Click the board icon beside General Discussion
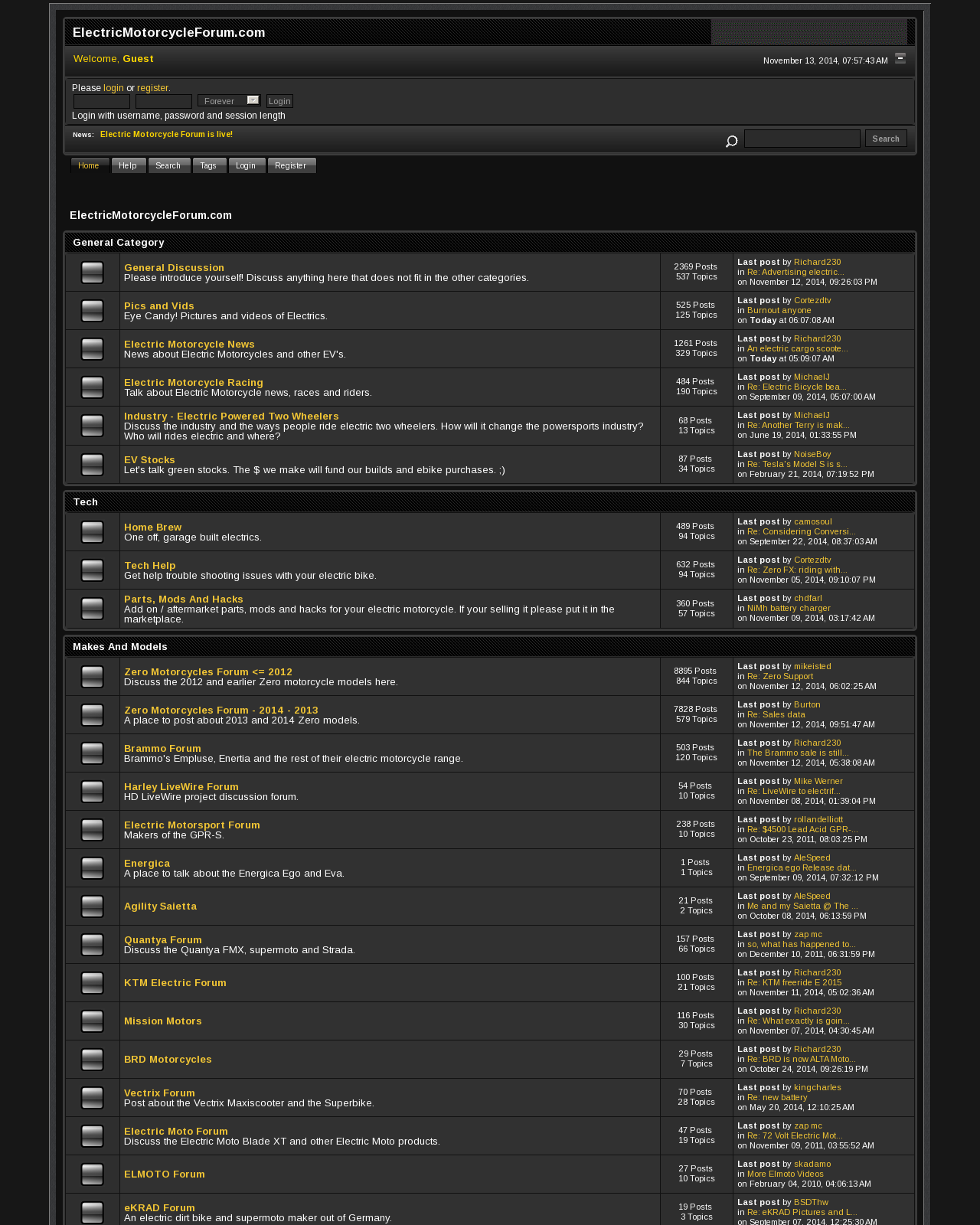This screenshot has width=980, height=1225. point(93,273)
